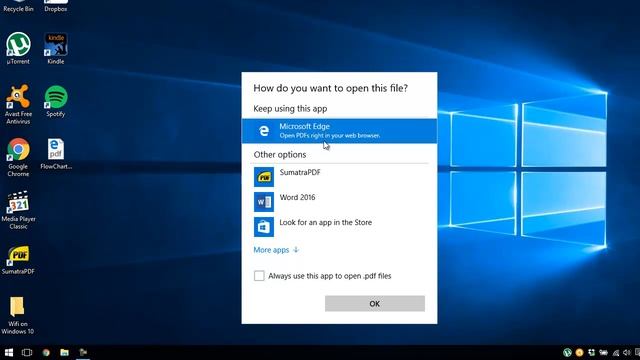The image size is (640, 360).
Task: Open the Windows Start menu
Action: coord(9,352)
